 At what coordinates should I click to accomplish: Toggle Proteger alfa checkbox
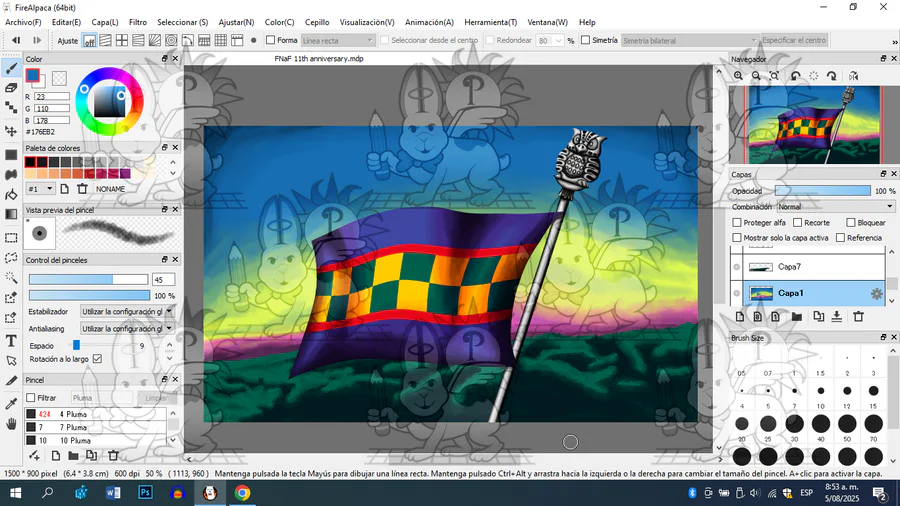[x=737, y=223]
